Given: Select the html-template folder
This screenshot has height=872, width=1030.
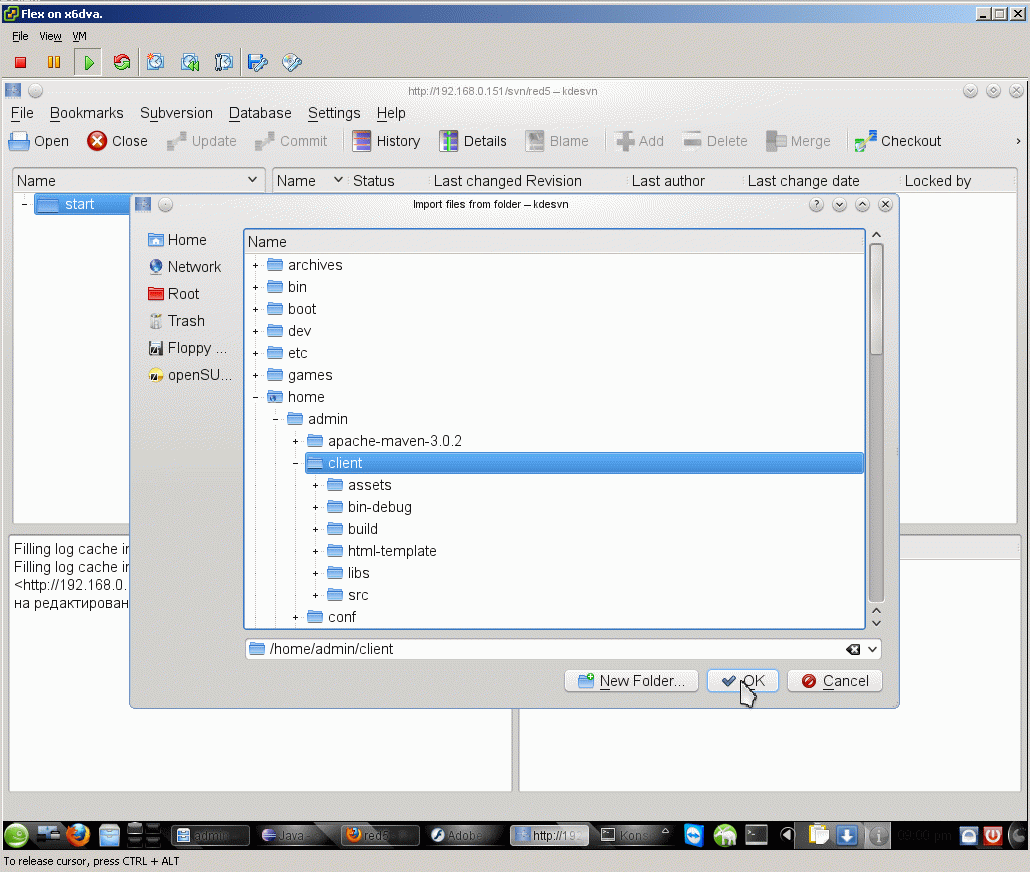Looking at the screenshot, I should (x=382, y=551).
